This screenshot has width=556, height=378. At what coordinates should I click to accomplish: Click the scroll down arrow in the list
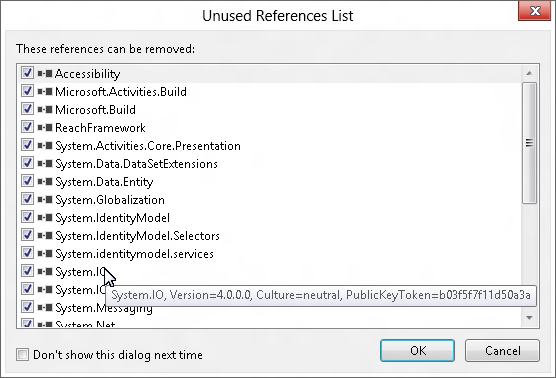(x=529, y=318)
